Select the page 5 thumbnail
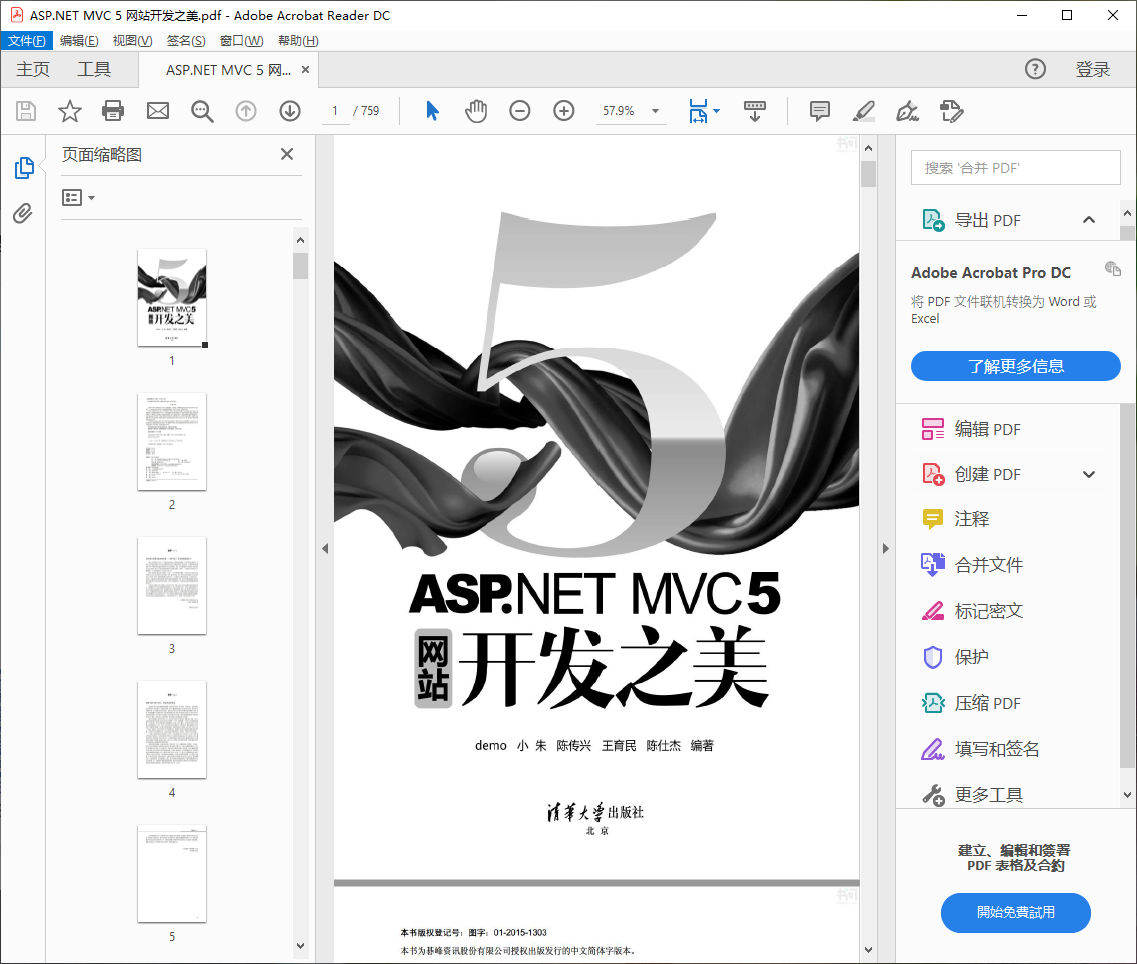 [172, 873]
